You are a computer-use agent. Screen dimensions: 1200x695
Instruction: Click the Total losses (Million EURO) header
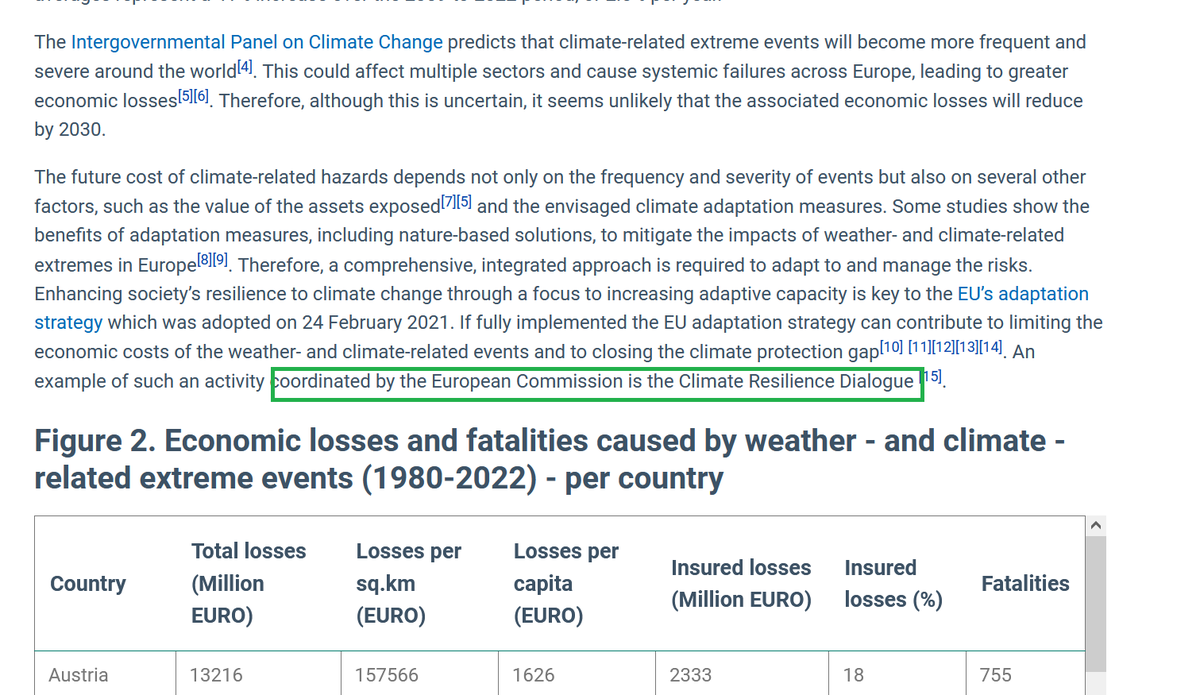pos(249,583)
